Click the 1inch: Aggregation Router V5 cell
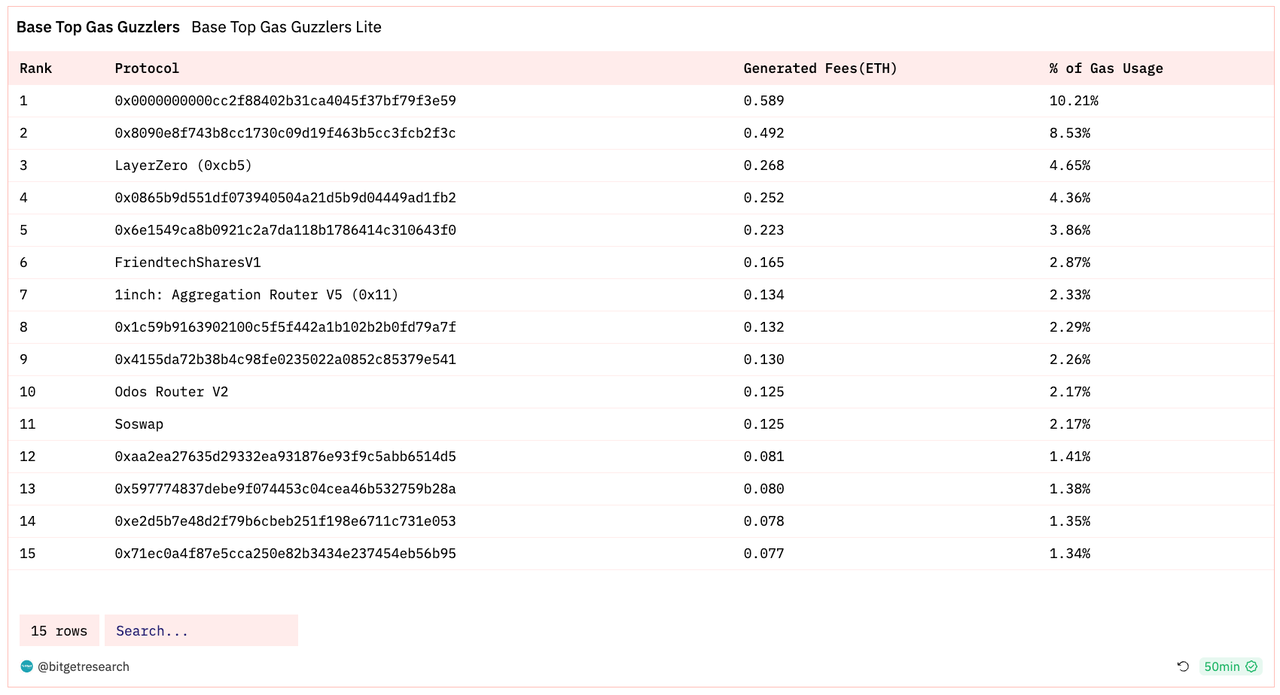The image size is (1280, 695). tap(256, 294)
